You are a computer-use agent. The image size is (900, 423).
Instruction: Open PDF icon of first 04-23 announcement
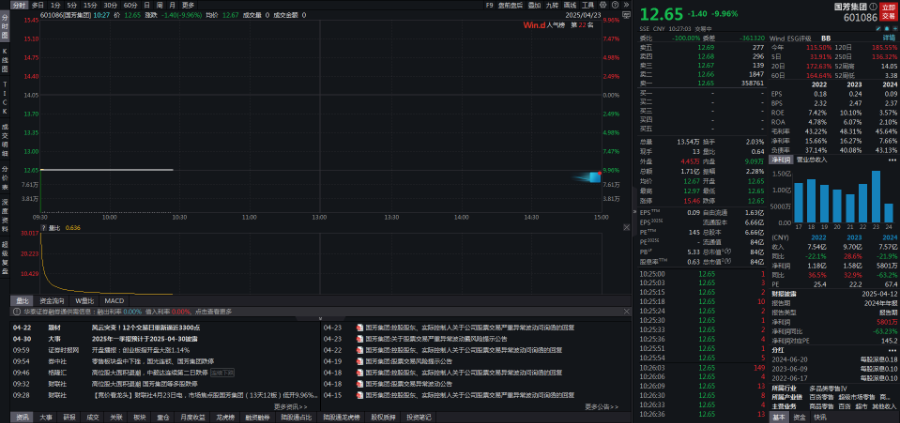click(360, 328)
